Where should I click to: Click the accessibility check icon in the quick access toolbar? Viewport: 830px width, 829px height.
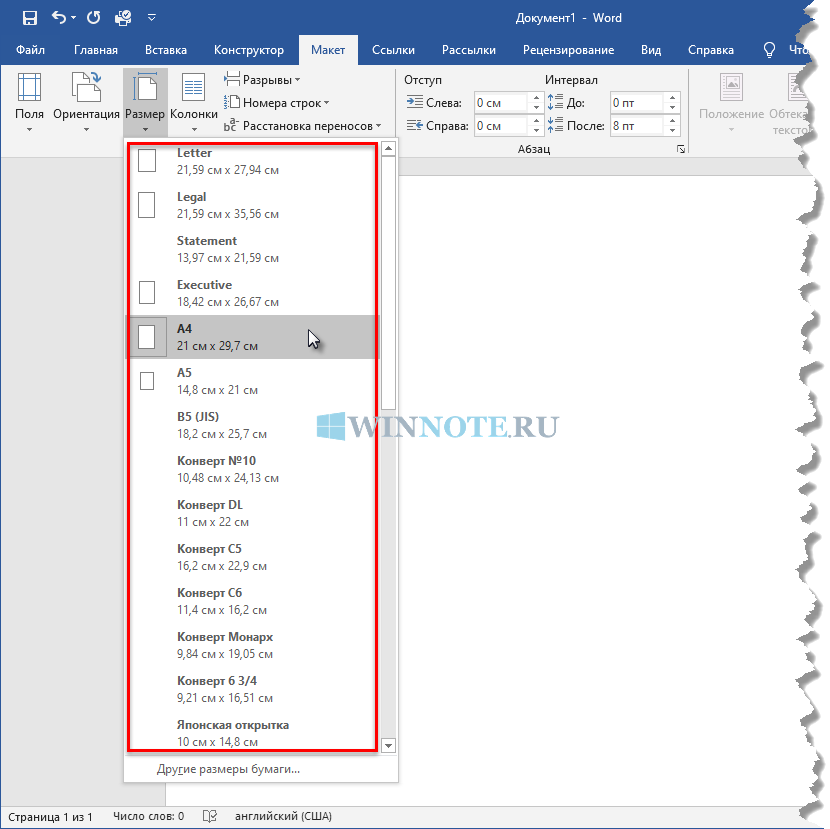pyautogui.click(x=123, y=18)
